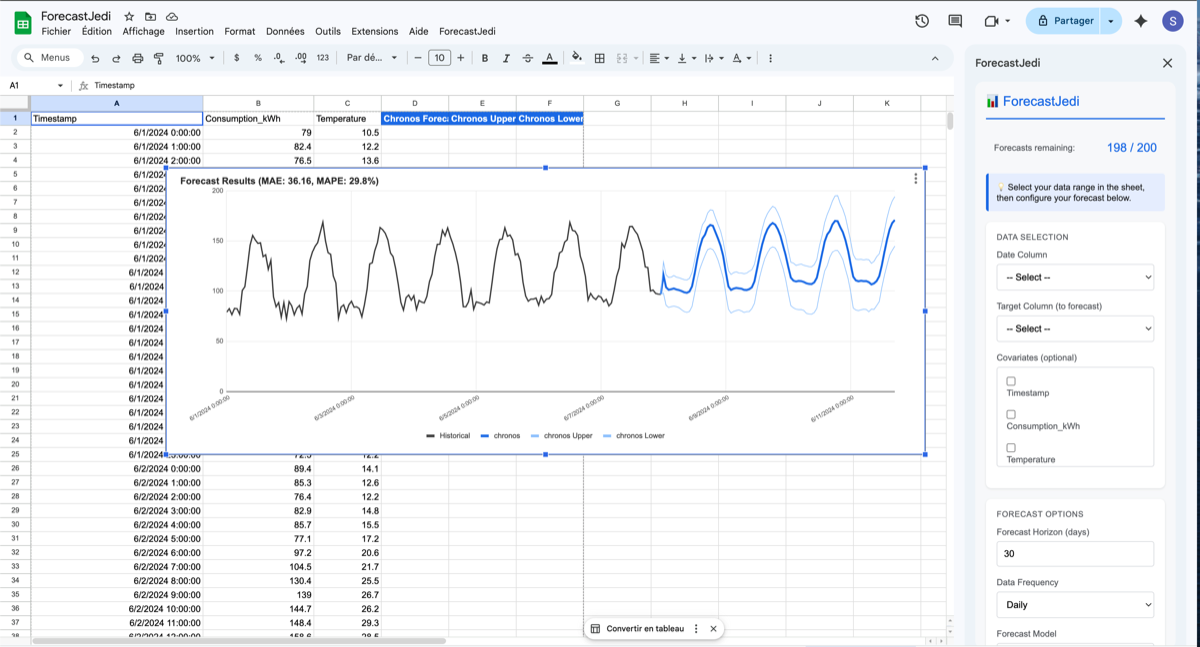Screen dimensions: 1200x647
Task: Toggle bold formatting in the toolbar
Action: (x=484, y=58)
